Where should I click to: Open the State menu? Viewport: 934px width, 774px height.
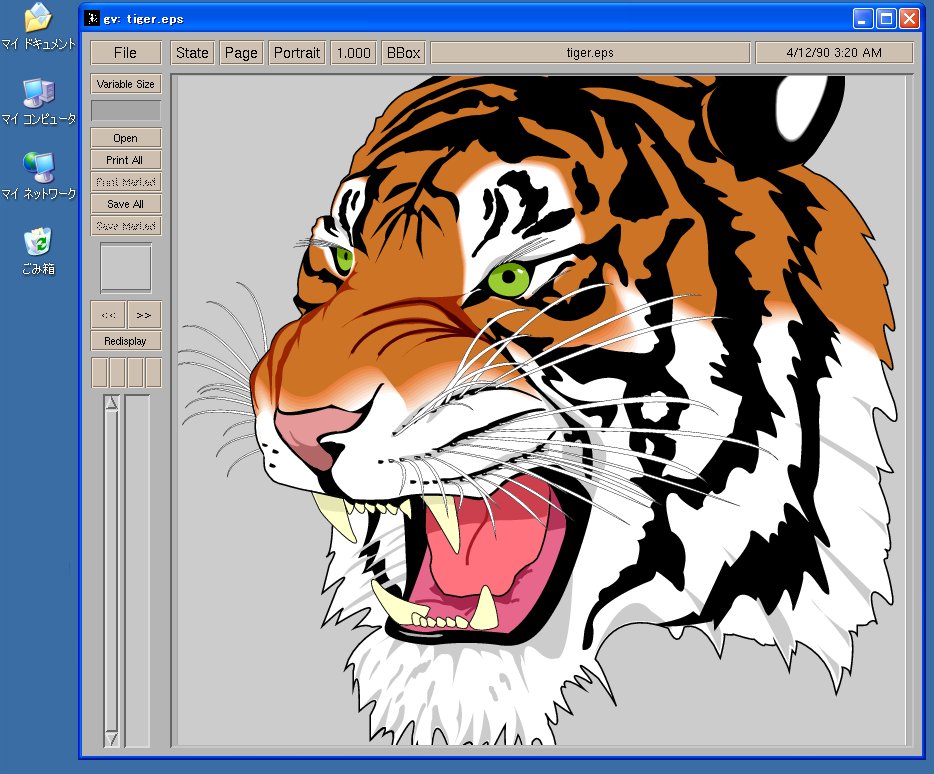point(192,52)
